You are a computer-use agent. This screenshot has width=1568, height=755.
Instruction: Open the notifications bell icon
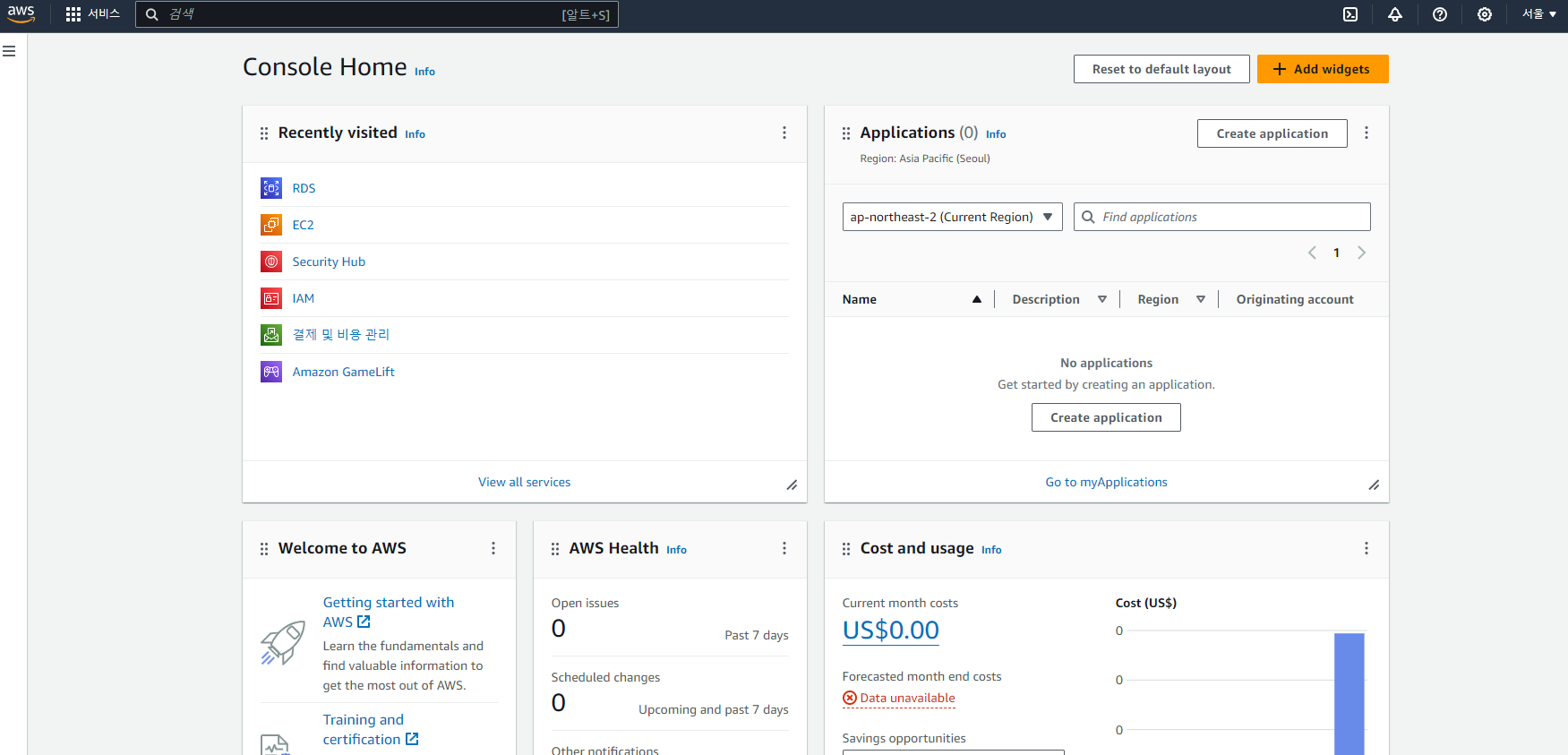coord(1395,14)
